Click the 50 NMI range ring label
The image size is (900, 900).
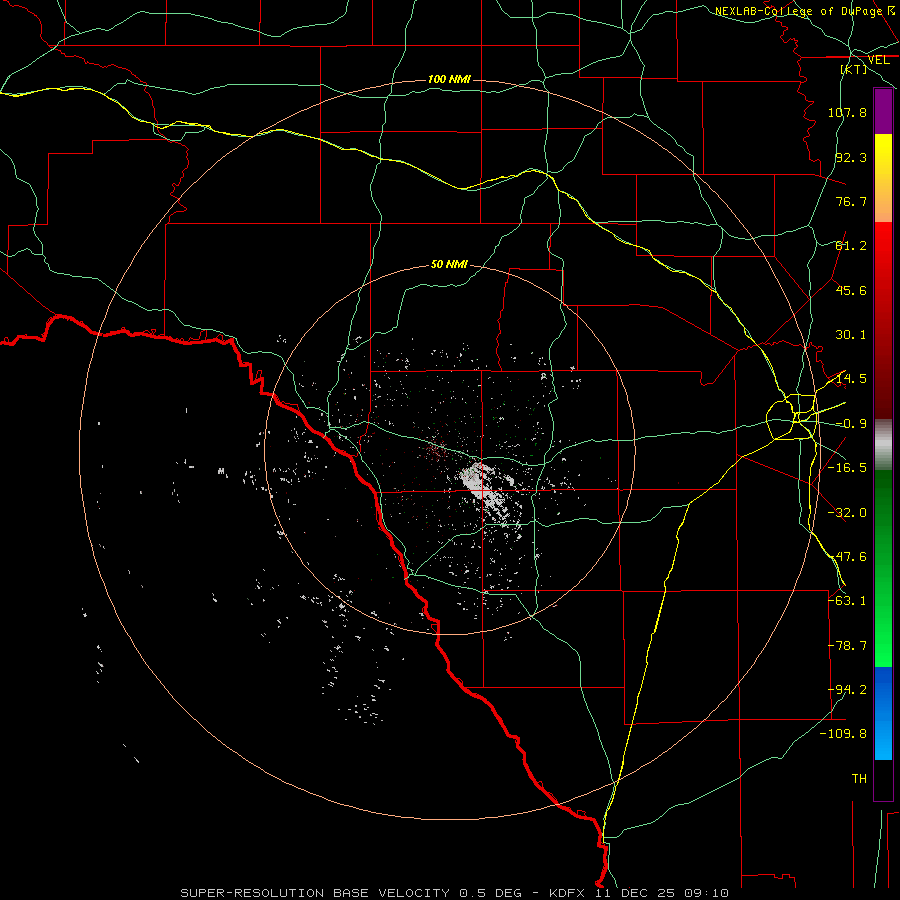[x=449, y=264]
